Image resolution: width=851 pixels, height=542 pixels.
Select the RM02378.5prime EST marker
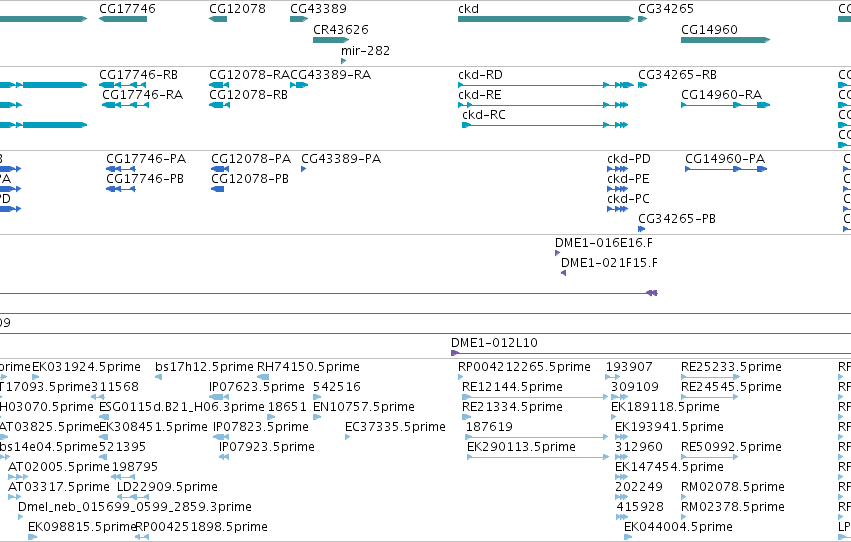tap(684, 517)
